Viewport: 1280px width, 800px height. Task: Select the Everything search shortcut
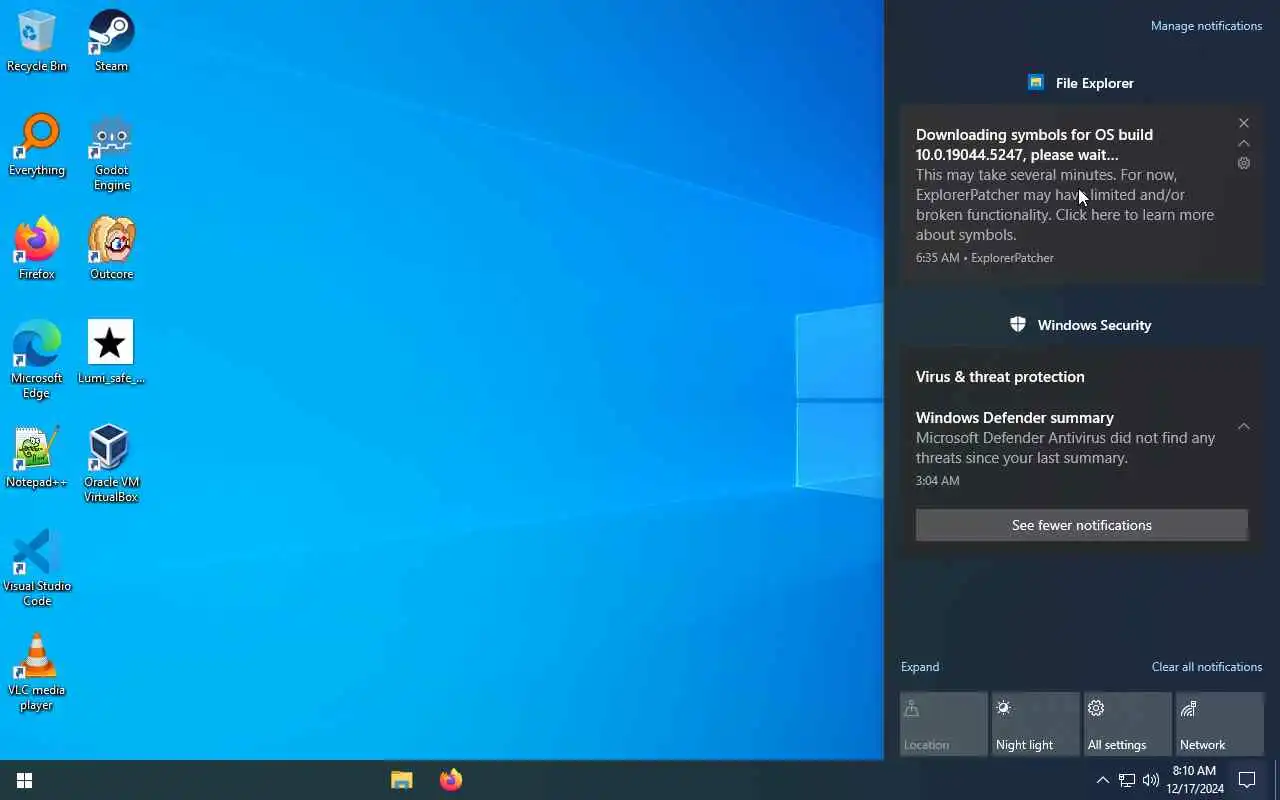(x=37, y=145)
